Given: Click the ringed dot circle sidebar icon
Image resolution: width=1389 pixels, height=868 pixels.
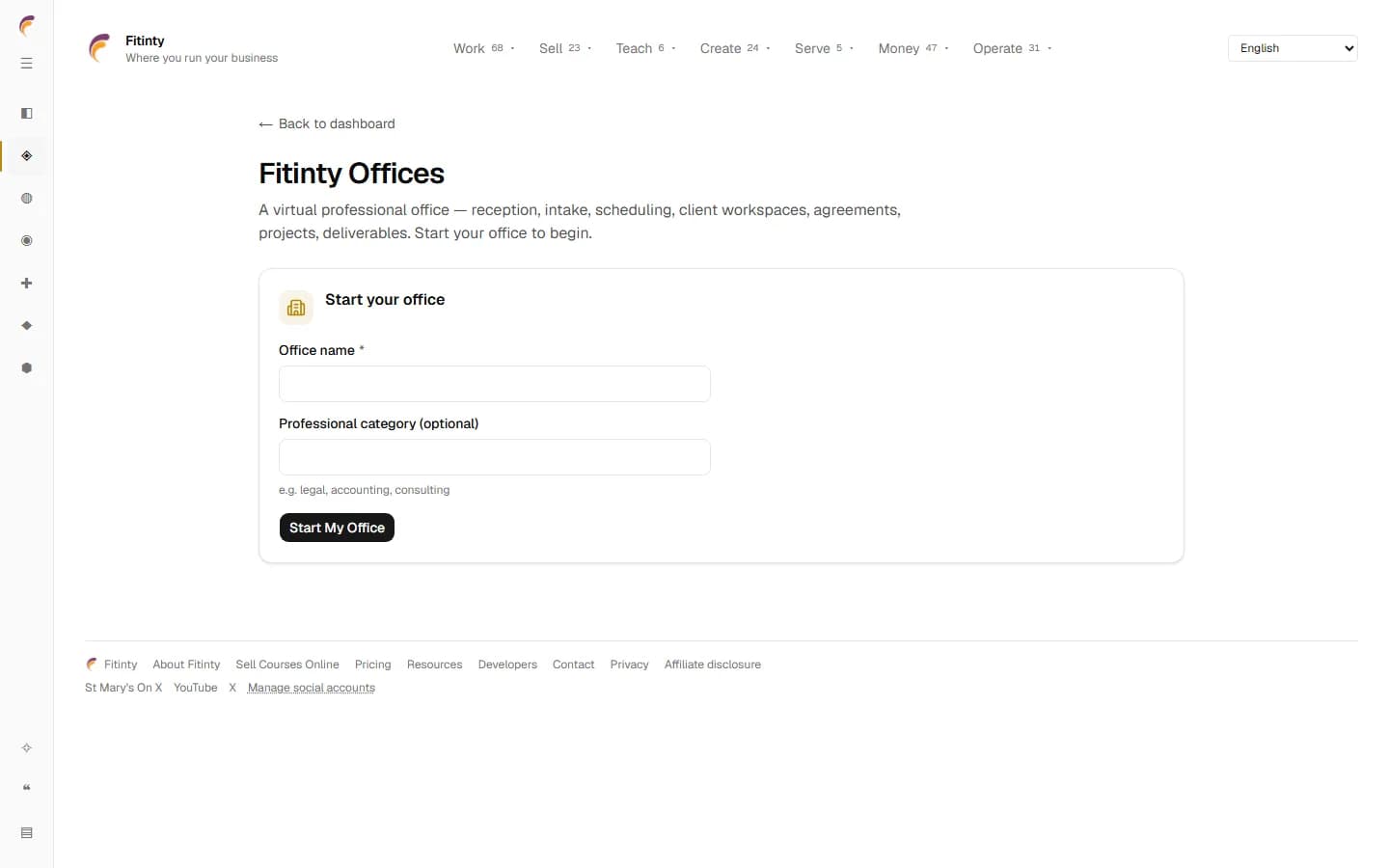Looking at the screenshot, I should (27, 241).
